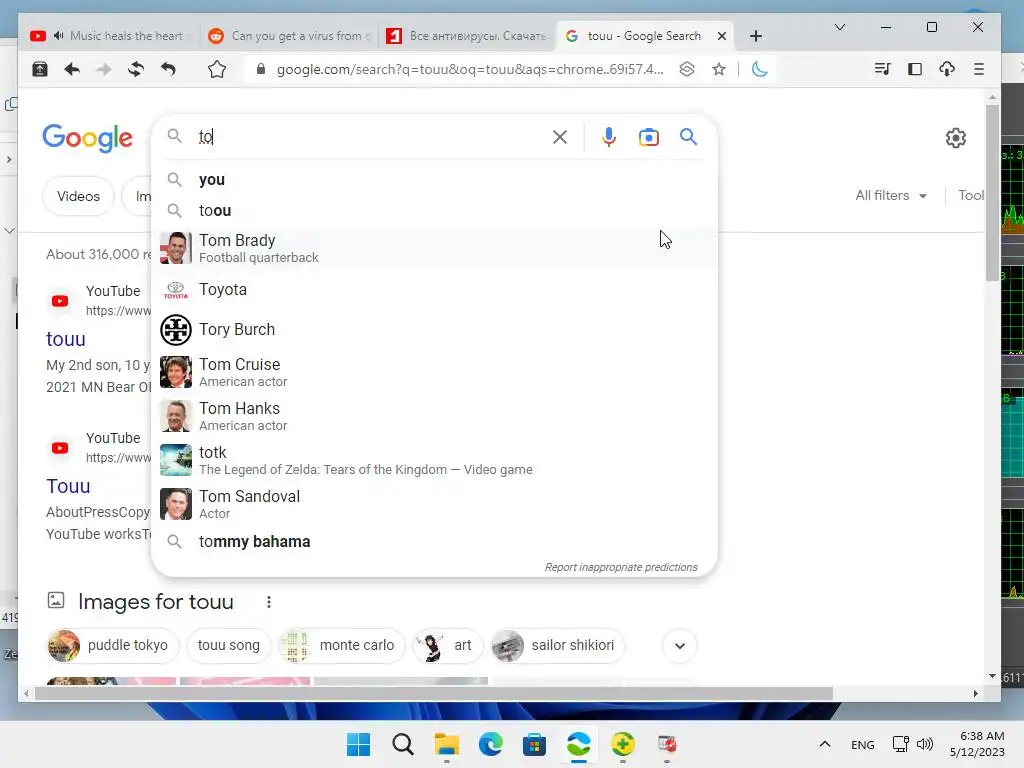
Task: Choose the Tory Burch suggestion
Action: [434, 329]
